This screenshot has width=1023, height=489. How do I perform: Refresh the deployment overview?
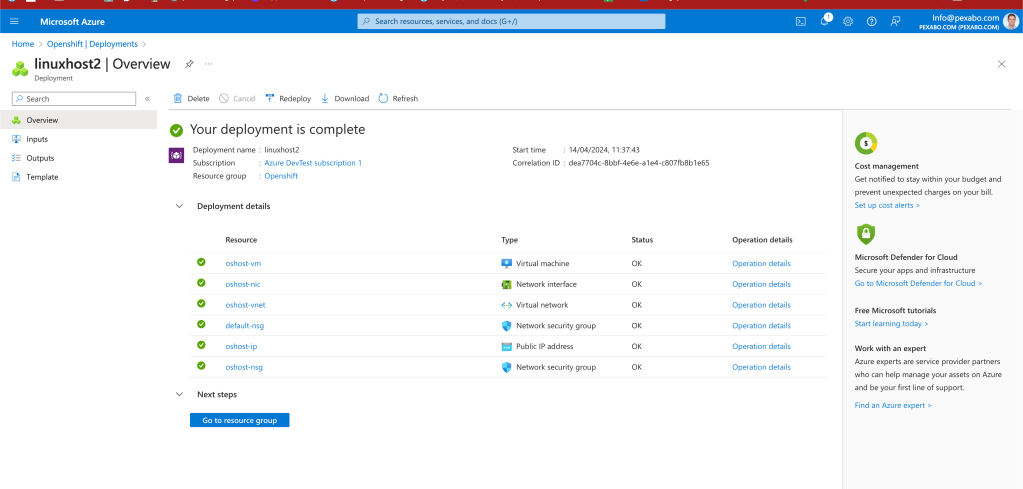[398, 98]
